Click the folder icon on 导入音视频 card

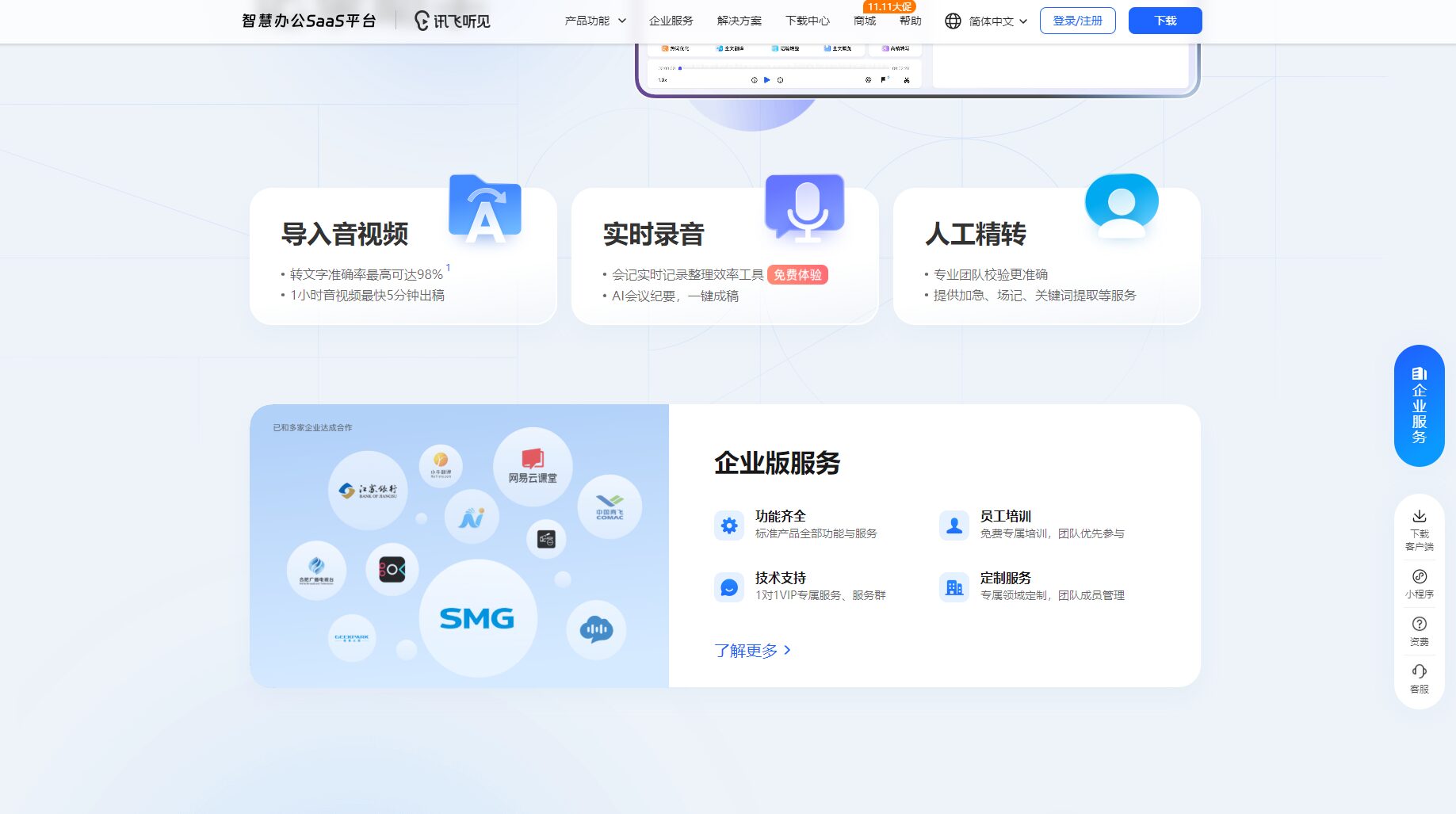point(484,208)
